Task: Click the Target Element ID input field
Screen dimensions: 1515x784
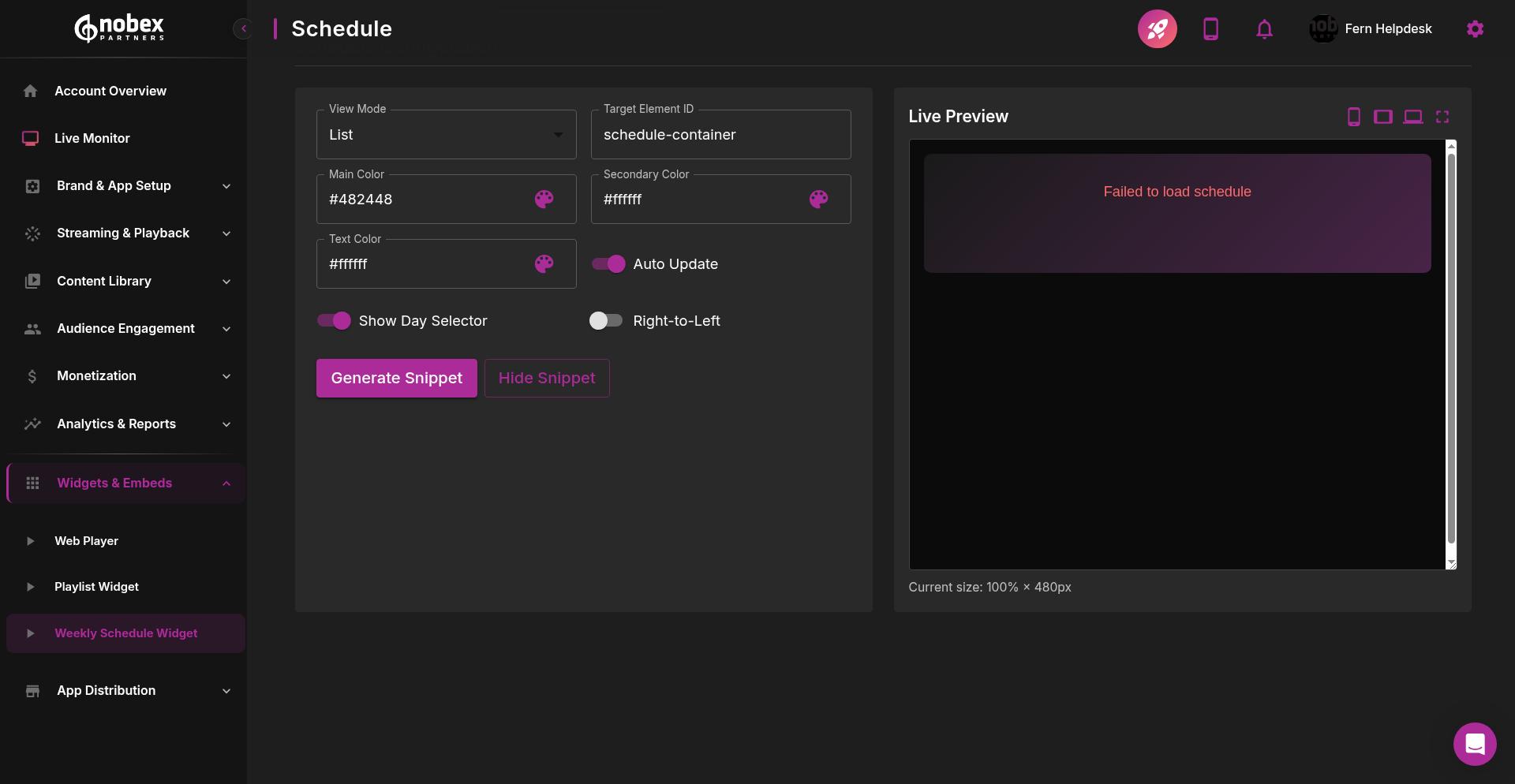Action: tap(720, 134)
